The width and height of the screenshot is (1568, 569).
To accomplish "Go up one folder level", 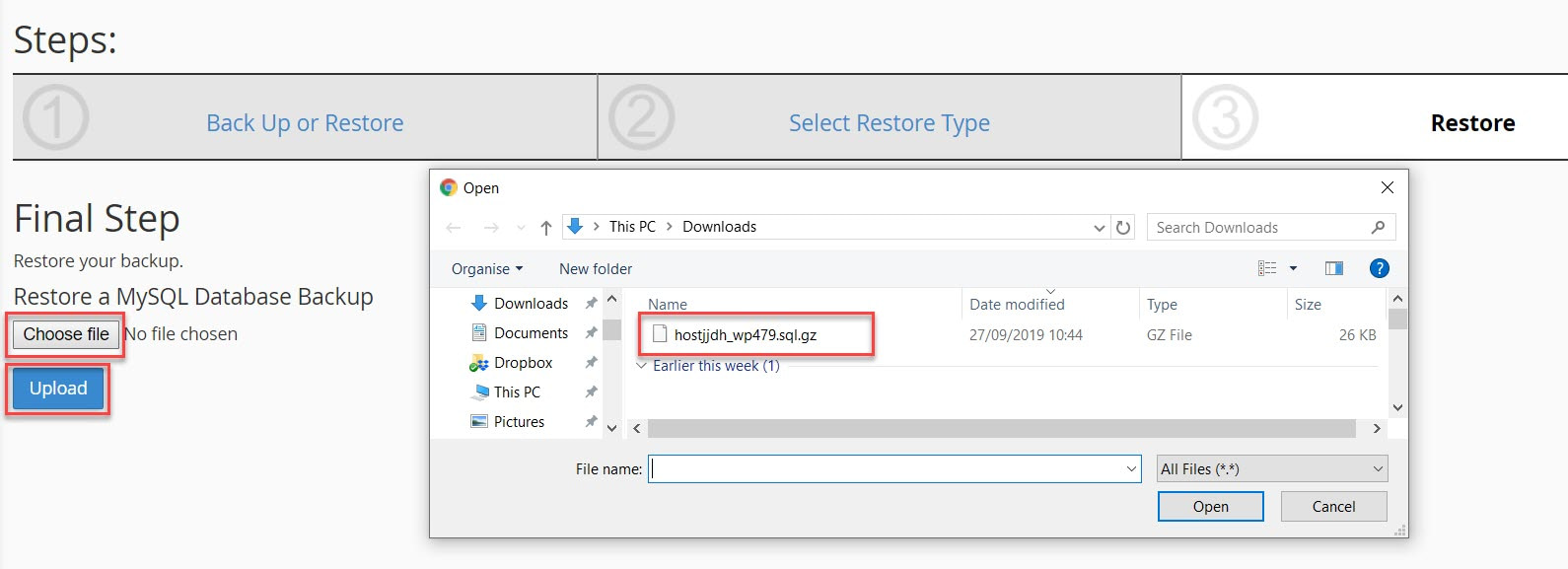I will pyautogui.click(x=546, y=228).
